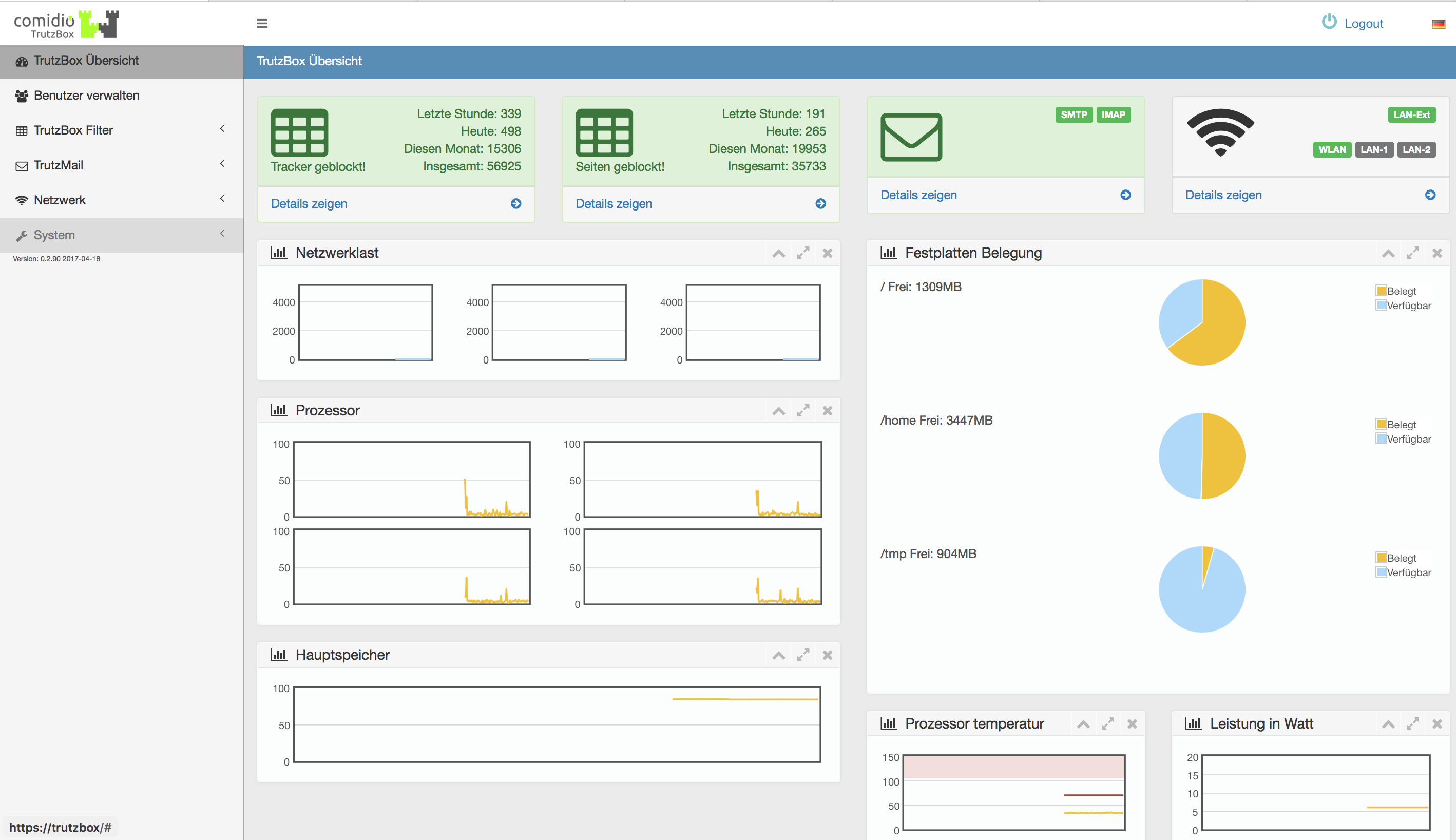
Task: Open Benutzer verwalten in sidebar
Action: coord(122,95)
